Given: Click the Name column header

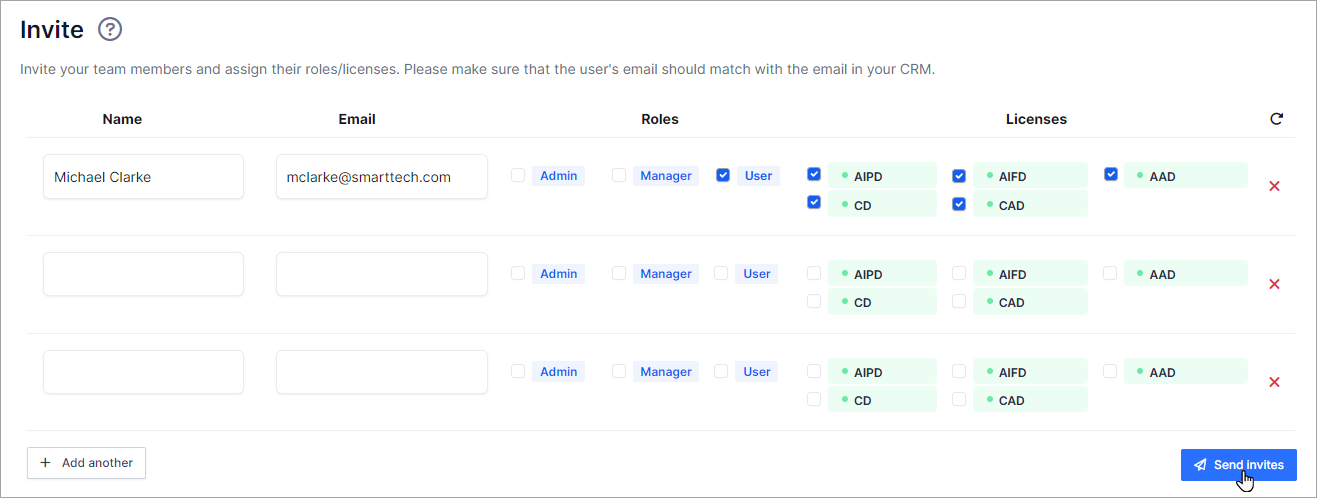Looking at the screenshot, I should coord(122,119).
